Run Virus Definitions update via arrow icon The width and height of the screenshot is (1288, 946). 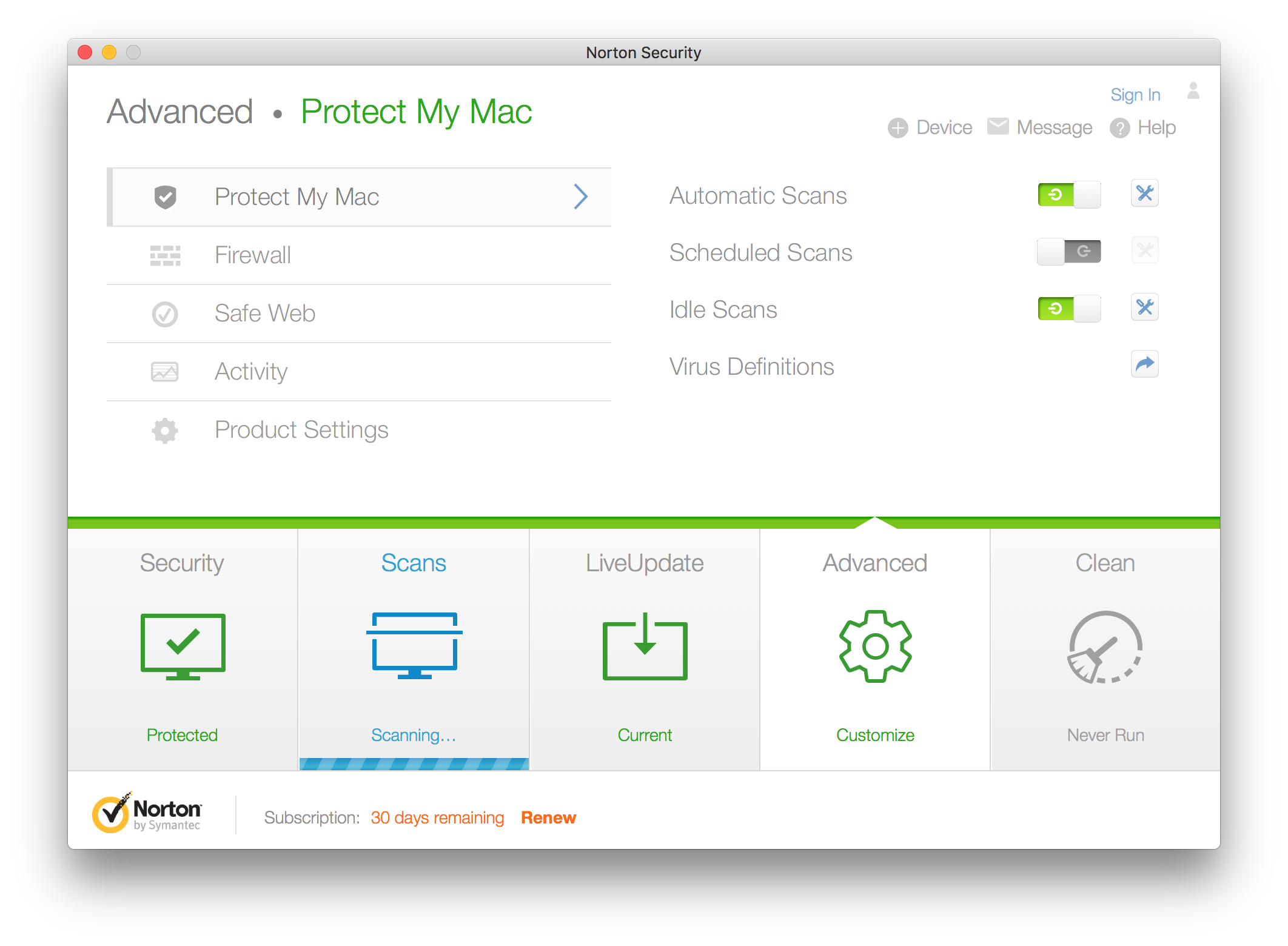(1145, 364)
